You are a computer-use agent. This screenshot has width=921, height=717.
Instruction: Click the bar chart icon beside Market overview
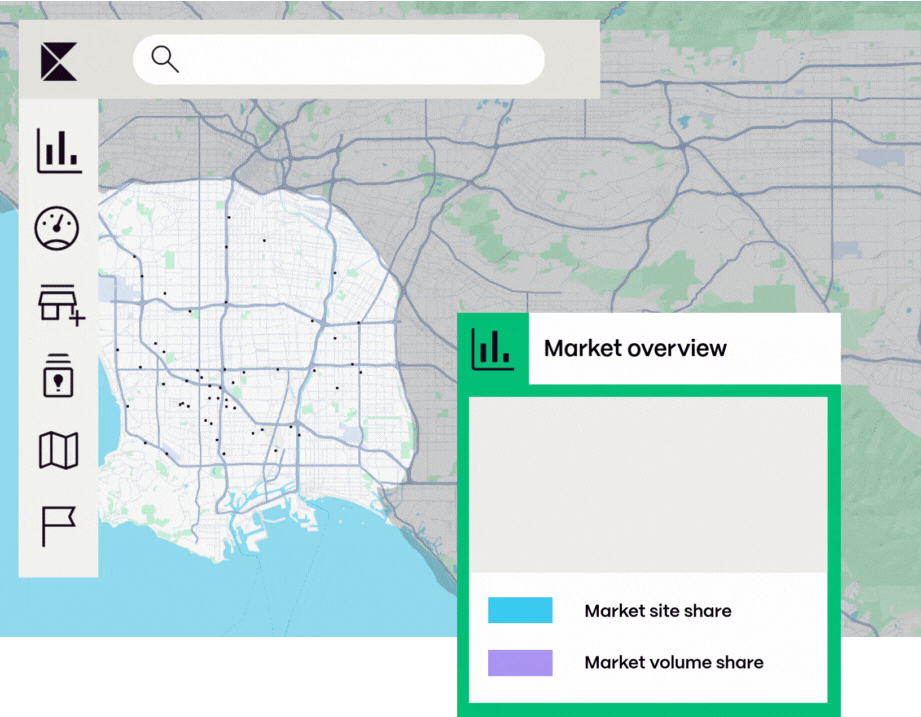pyautogui.click(x=492, y=349)
